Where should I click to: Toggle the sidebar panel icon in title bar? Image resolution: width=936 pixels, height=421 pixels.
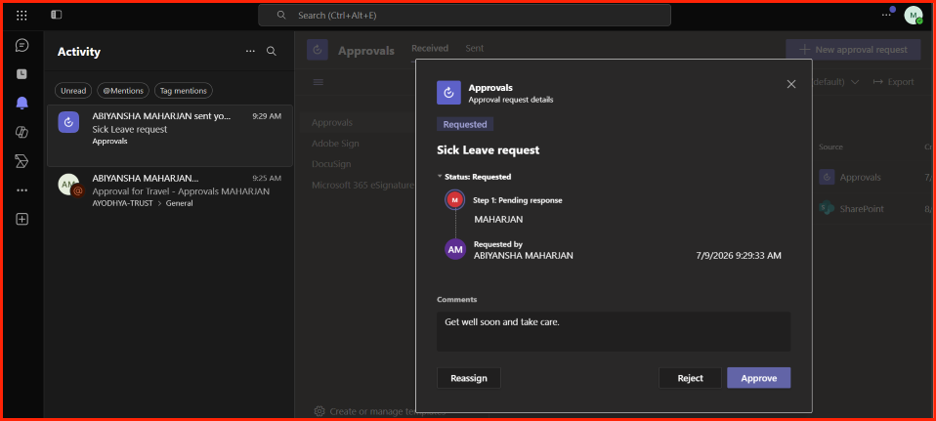tap(56, 15)
